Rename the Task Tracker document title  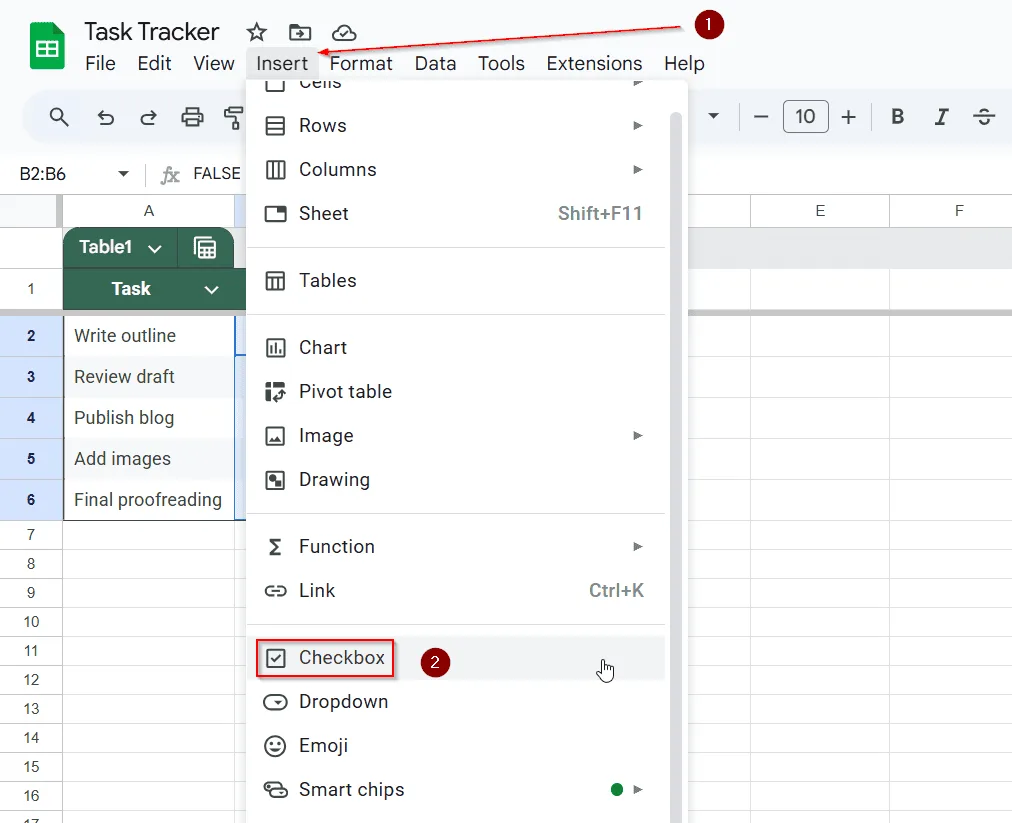point(152,32)
